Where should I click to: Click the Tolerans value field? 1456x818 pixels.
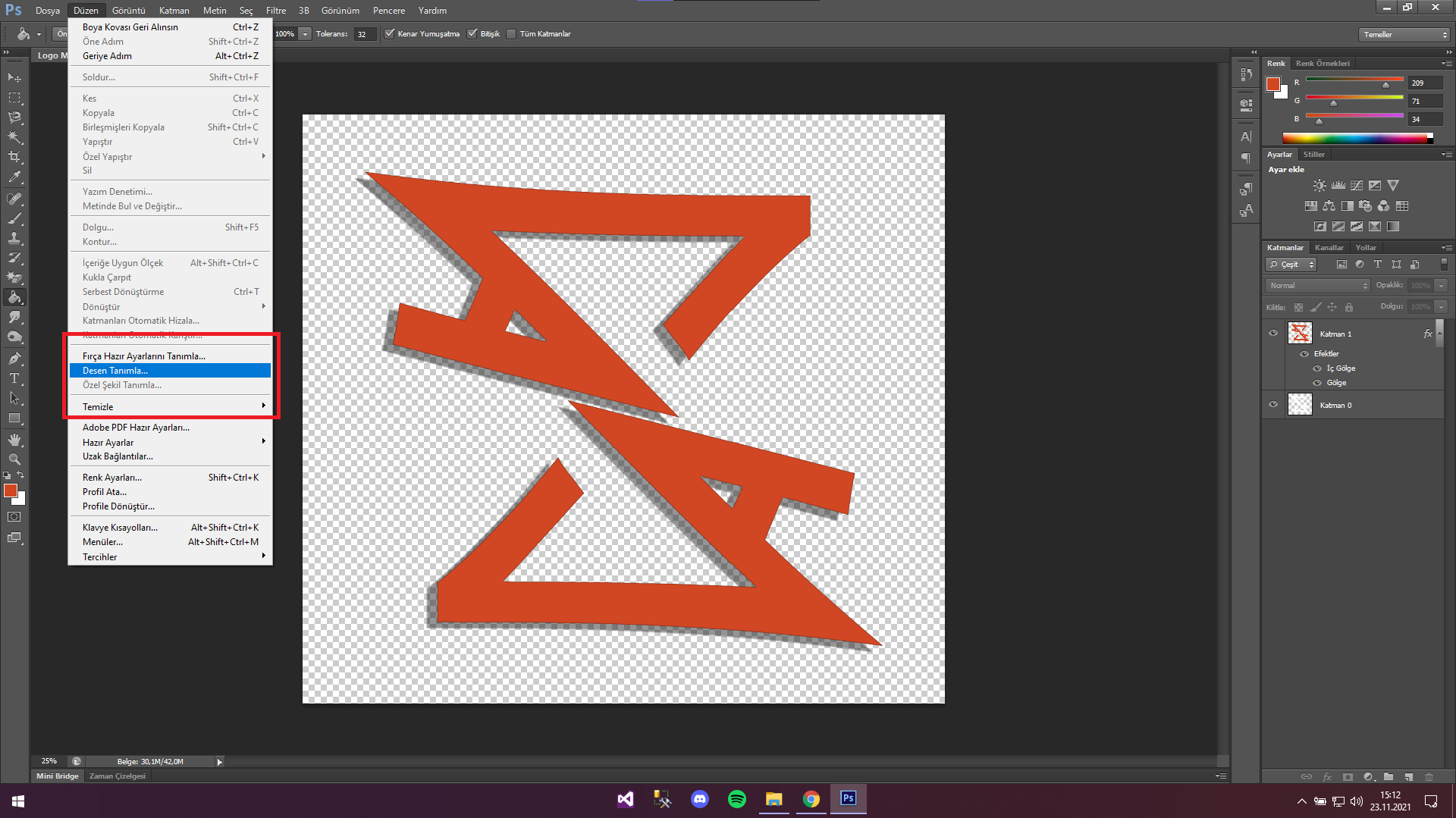365,34
